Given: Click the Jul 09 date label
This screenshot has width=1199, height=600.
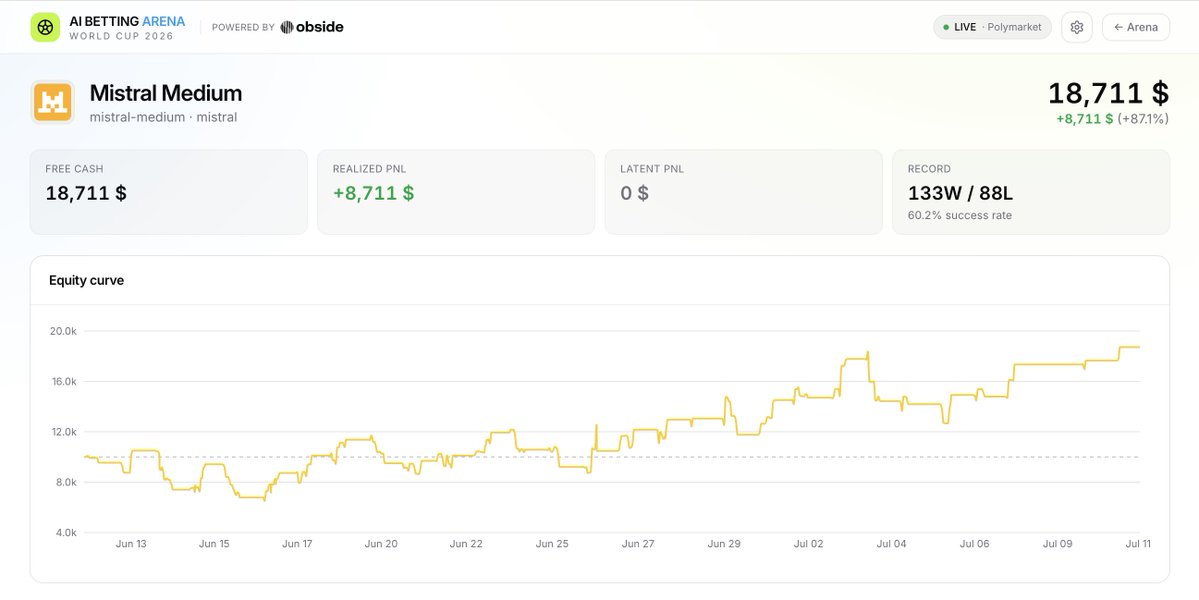Looking at the screenshot, I should (1058, 544).
